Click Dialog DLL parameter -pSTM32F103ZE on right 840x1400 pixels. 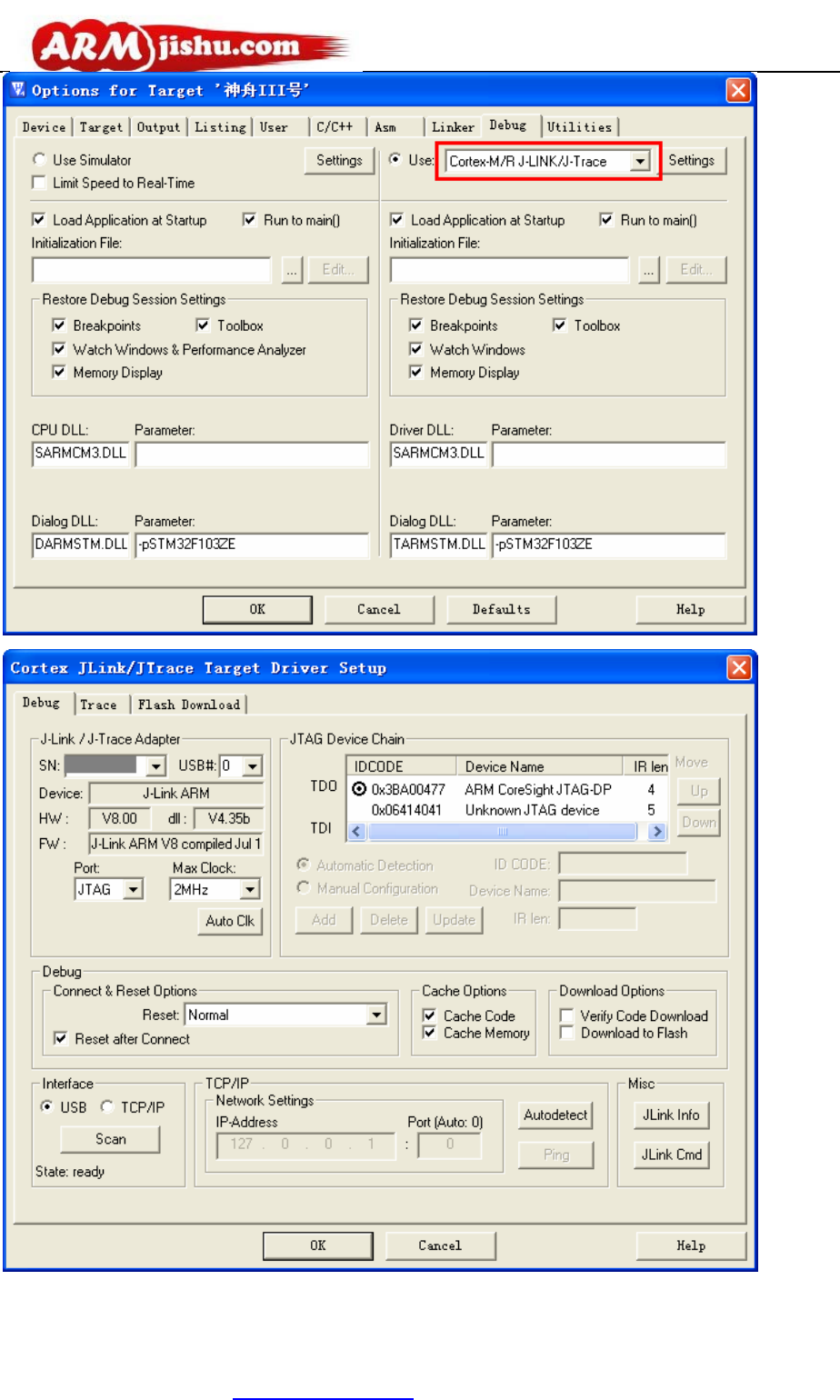(x=610, y=544)
